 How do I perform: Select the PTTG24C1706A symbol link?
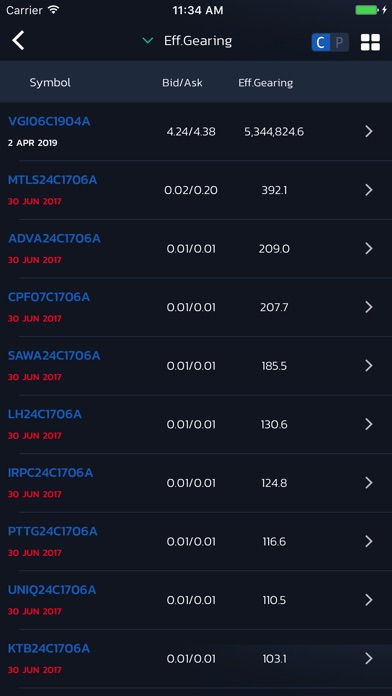52,531
